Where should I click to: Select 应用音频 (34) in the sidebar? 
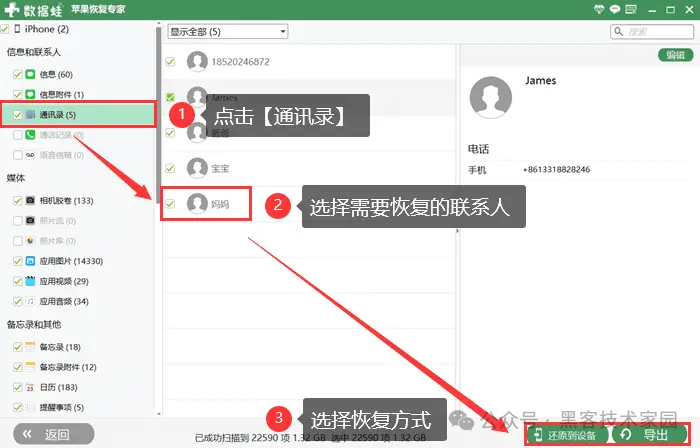click(x=64, y=302)
